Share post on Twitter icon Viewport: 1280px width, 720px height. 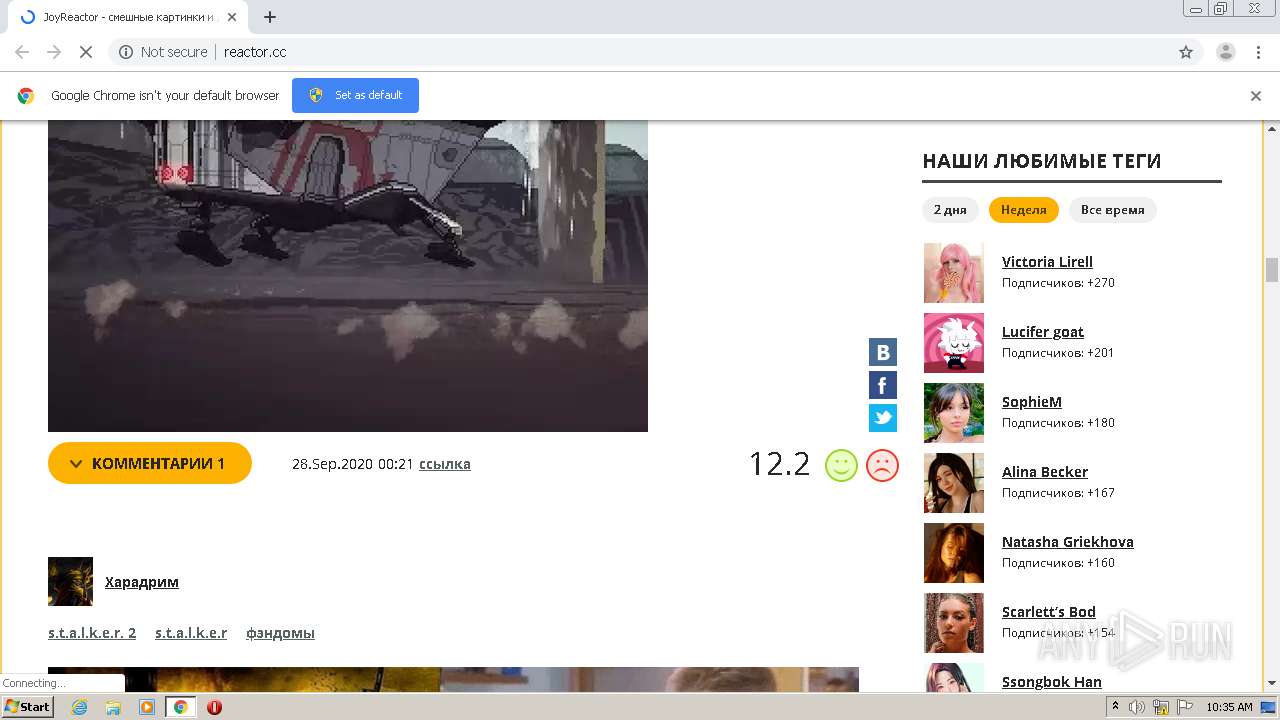tap(883, 418)
